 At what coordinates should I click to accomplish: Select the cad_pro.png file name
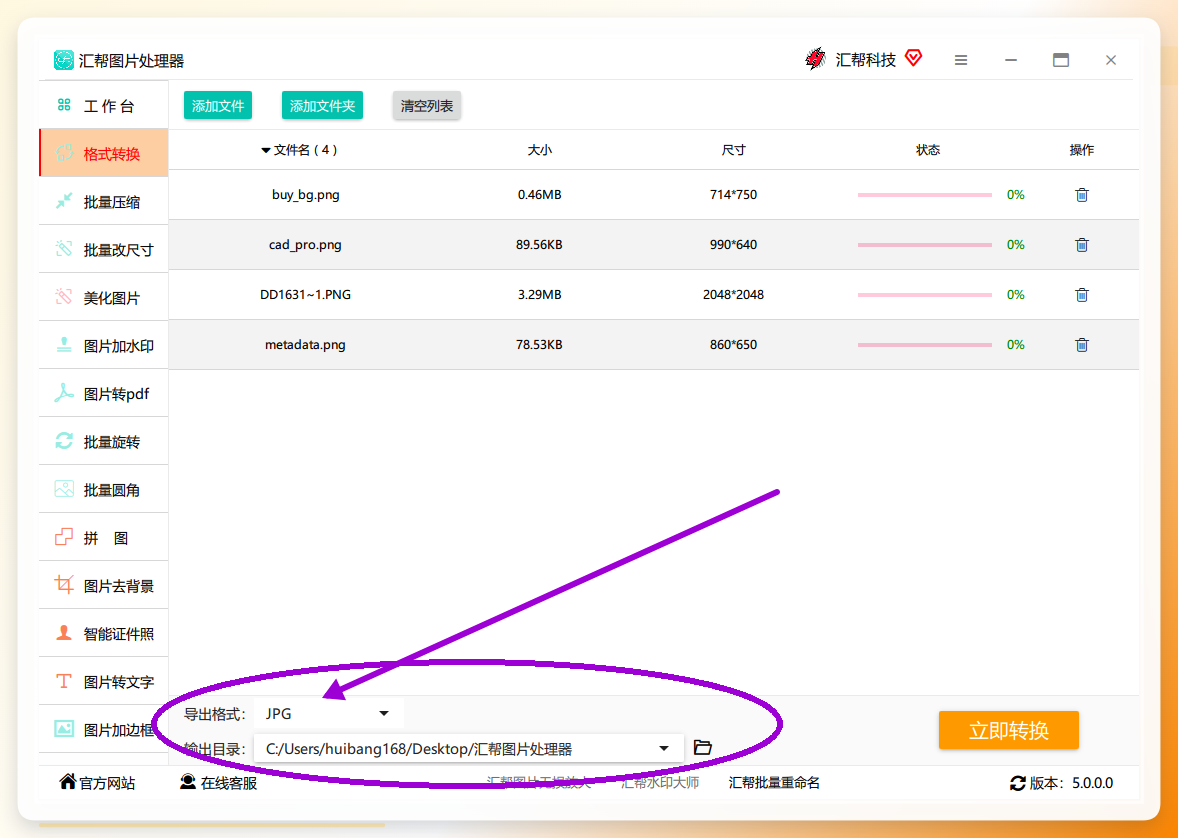click(x=305, y=245)
